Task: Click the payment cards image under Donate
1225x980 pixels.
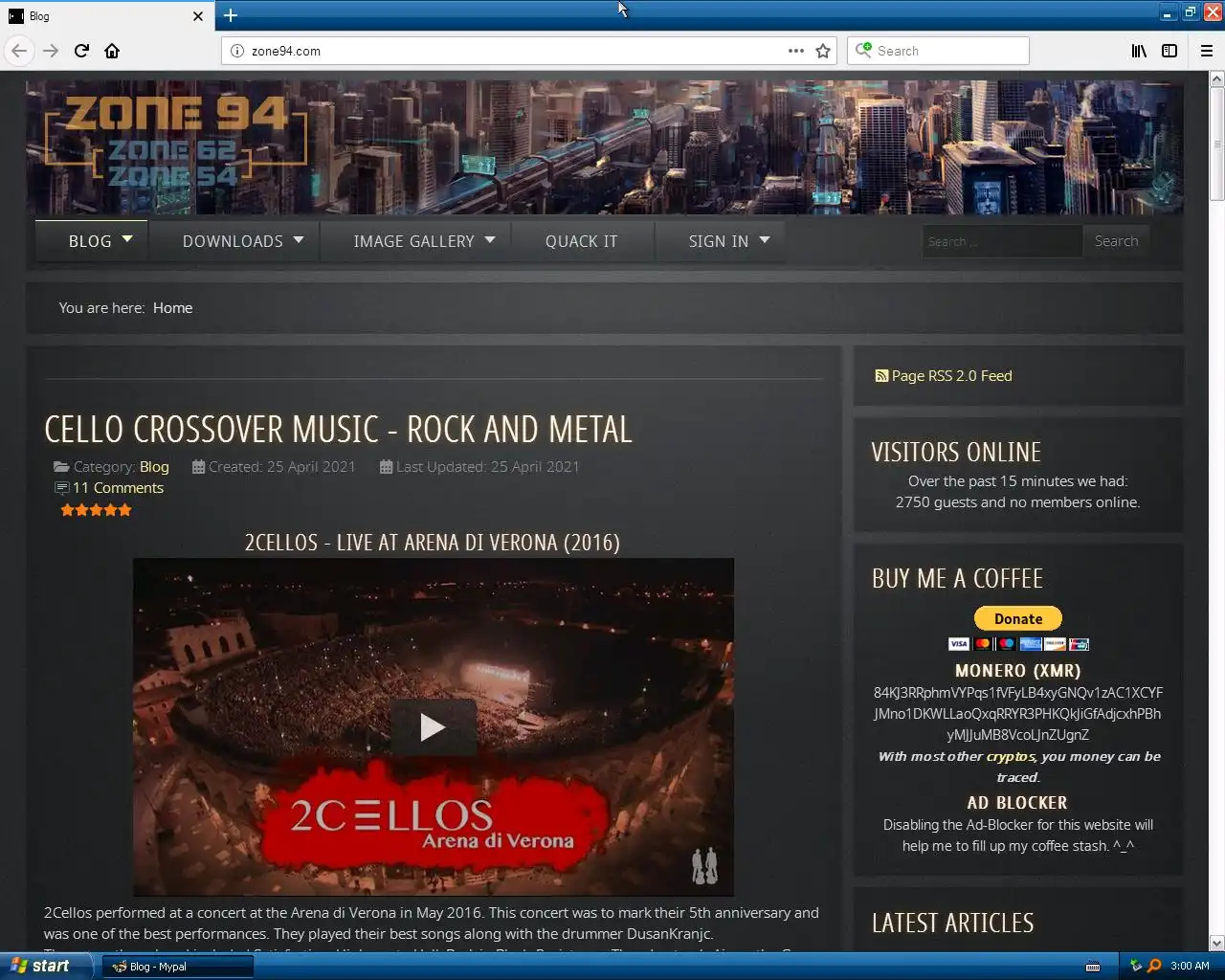Action: 1018,644
